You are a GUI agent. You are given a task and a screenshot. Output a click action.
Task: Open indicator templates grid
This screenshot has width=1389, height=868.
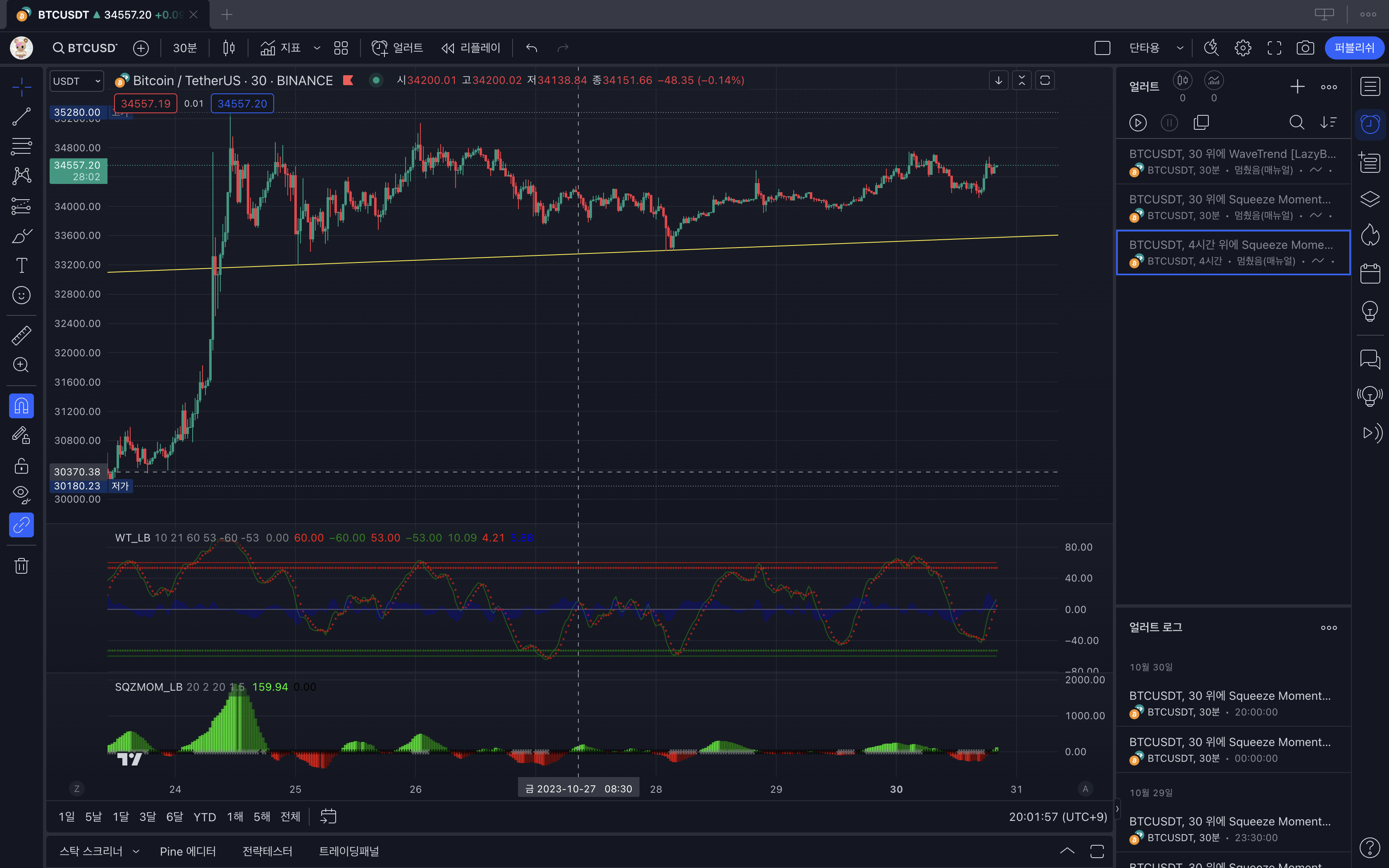[x=341, y=48]
